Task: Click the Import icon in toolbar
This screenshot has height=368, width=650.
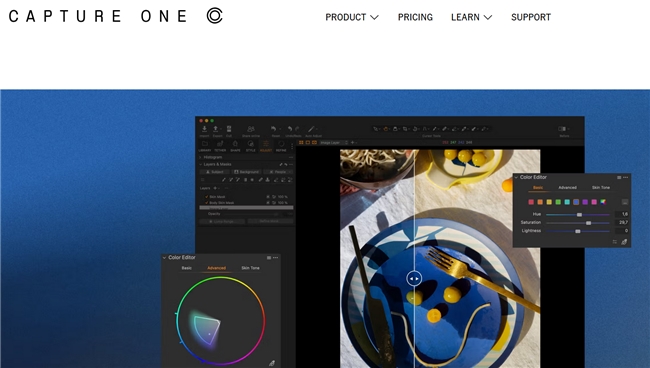Action: [x=204, y=129]
